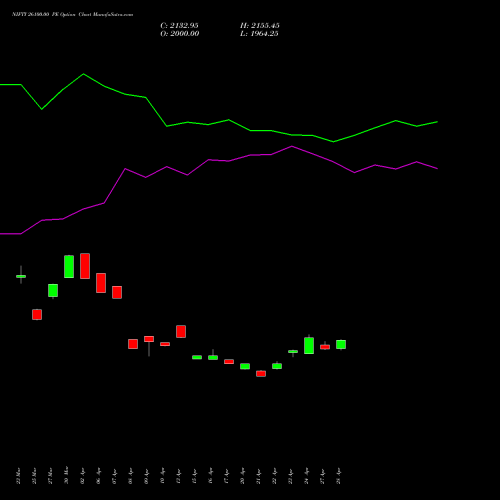Image resolution: width=500 pixels, height=500 pixels.
Task: Click the high price H: 2155.45
Action: click(260, 26)
